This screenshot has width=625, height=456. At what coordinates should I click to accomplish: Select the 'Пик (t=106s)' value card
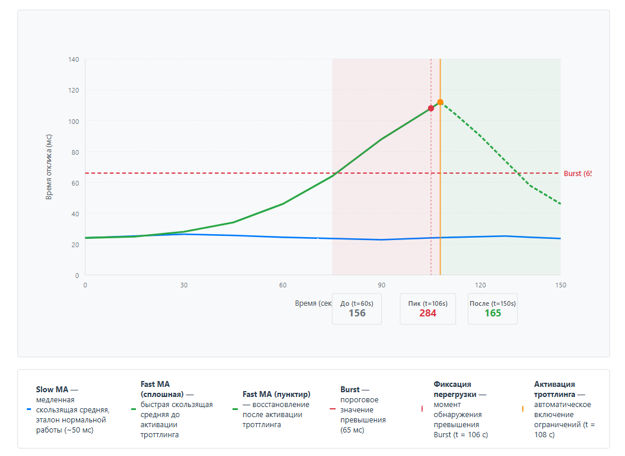428,309
